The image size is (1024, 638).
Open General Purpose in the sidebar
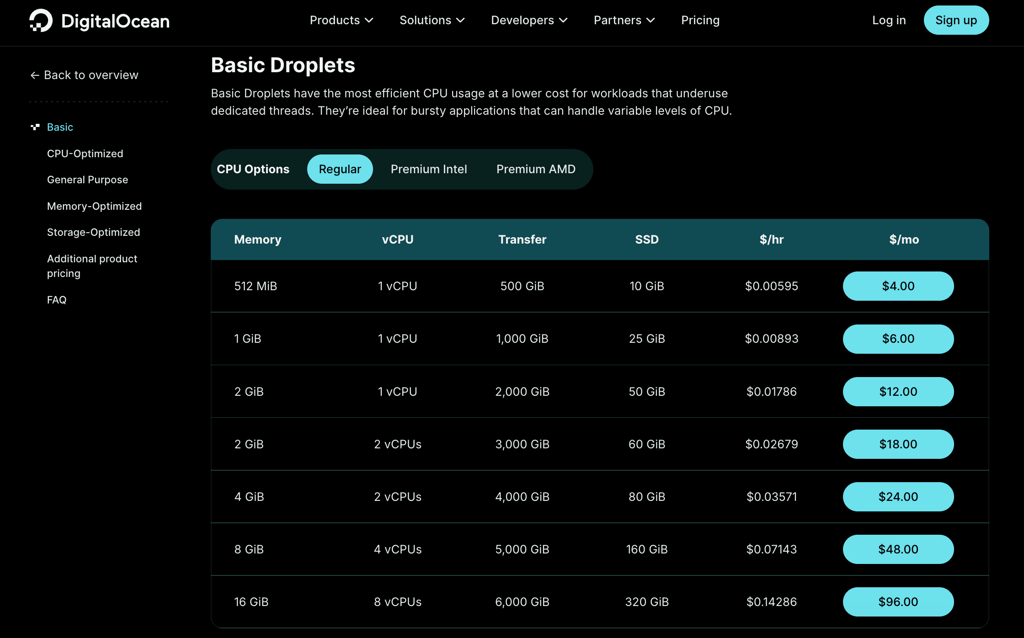88,180
